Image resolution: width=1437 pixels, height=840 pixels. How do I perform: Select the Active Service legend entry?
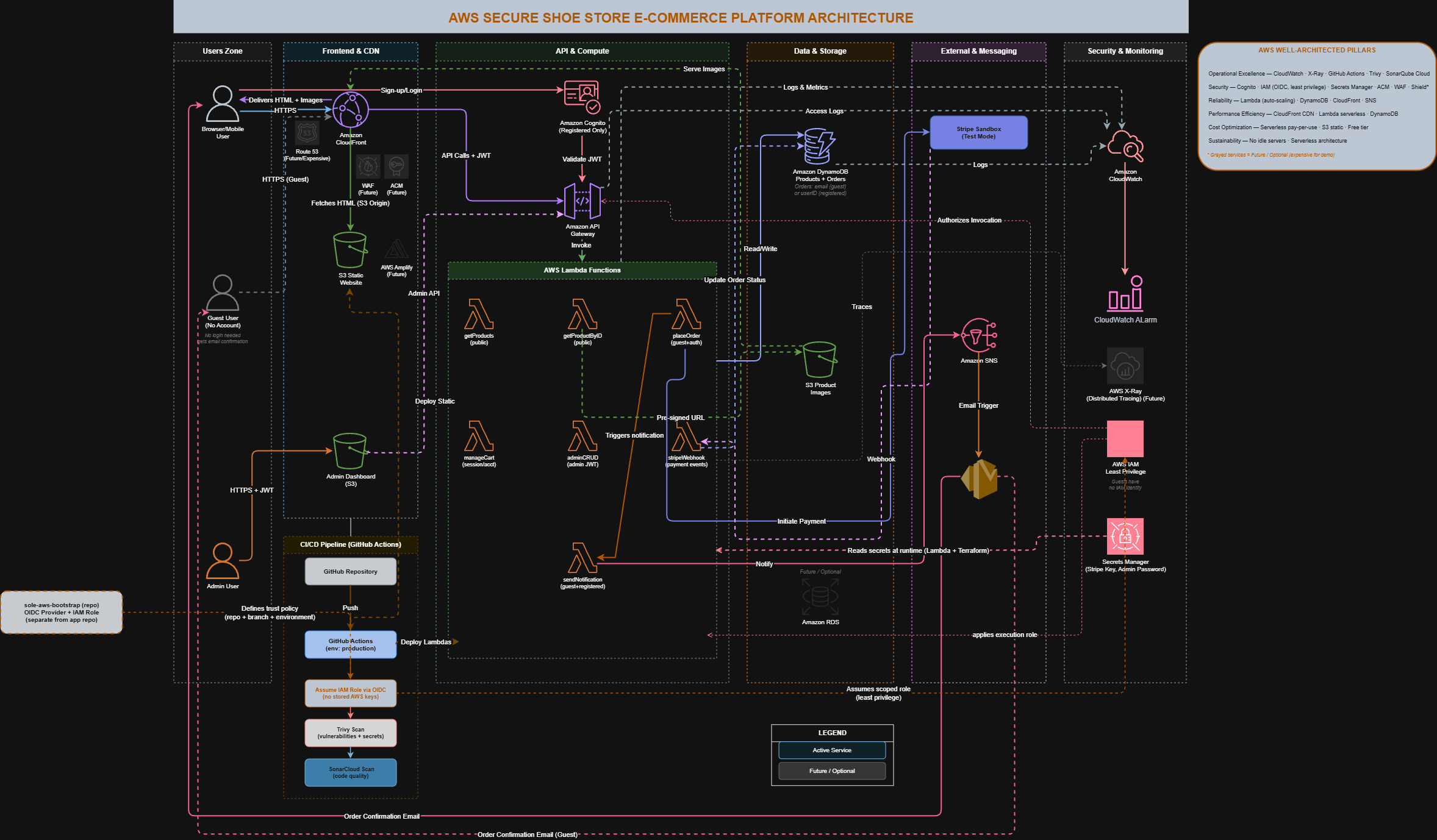(832, 750)
